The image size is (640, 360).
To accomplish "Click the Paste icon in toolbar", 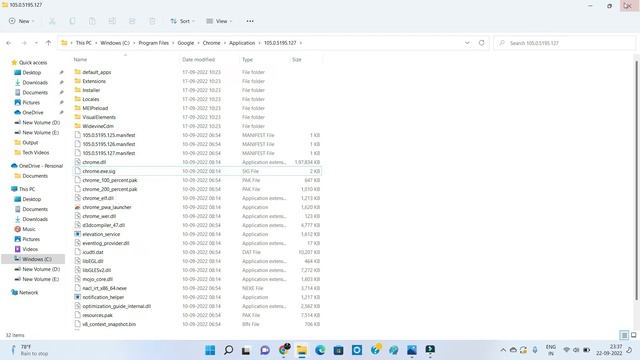I will pyautogui.click(x=92, y=21).
